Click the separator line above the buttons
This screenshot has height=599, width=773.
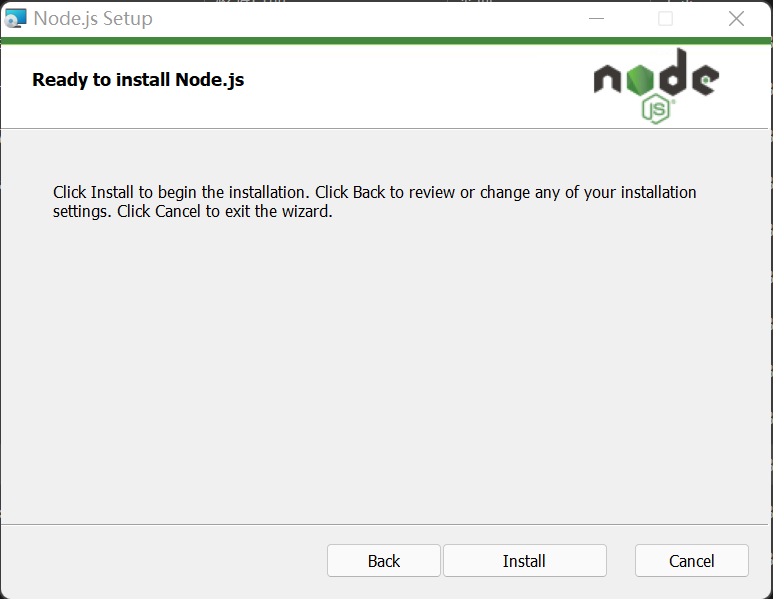click(x=385, y=524)
